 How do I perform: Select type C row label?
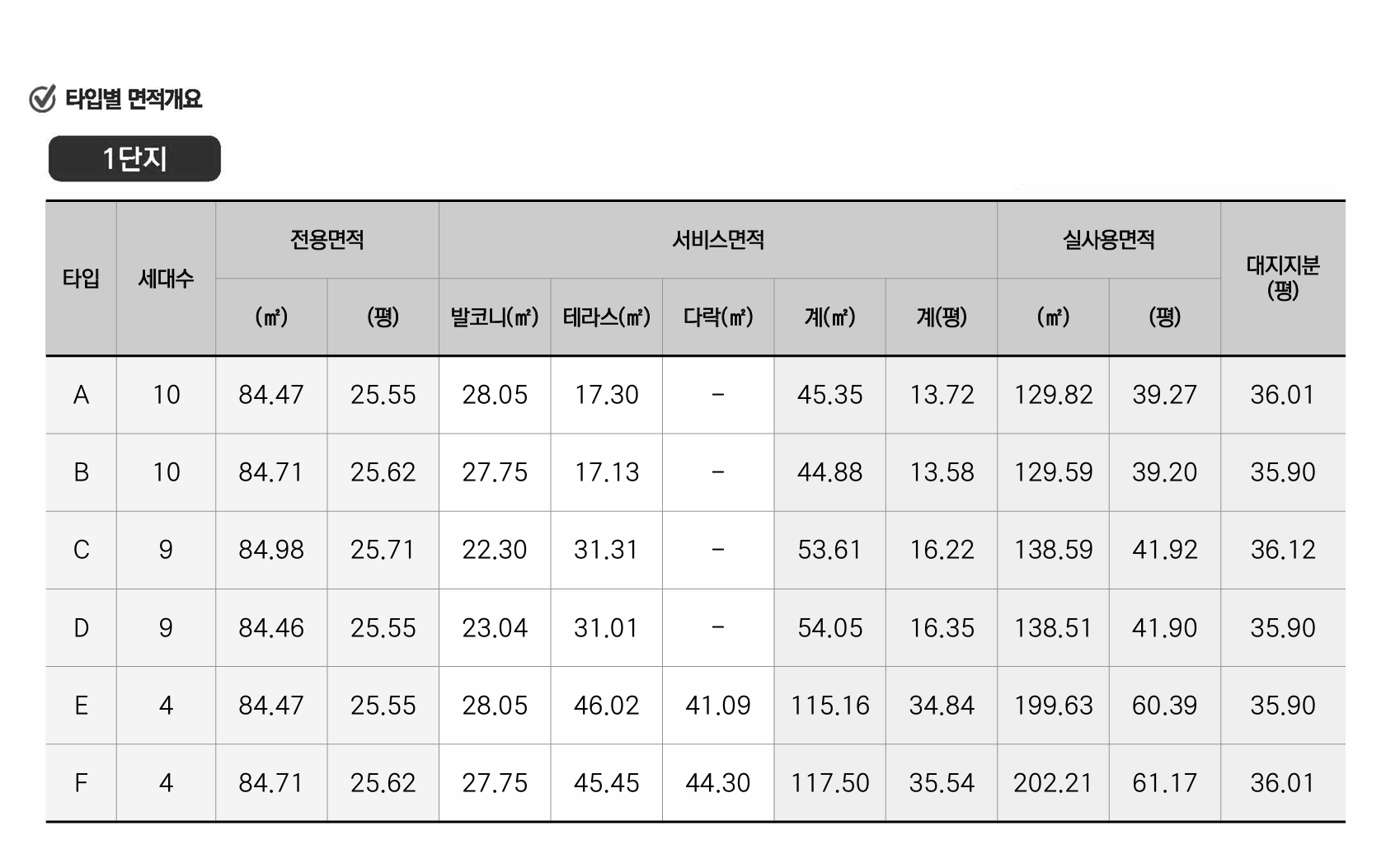pos(81,550)
